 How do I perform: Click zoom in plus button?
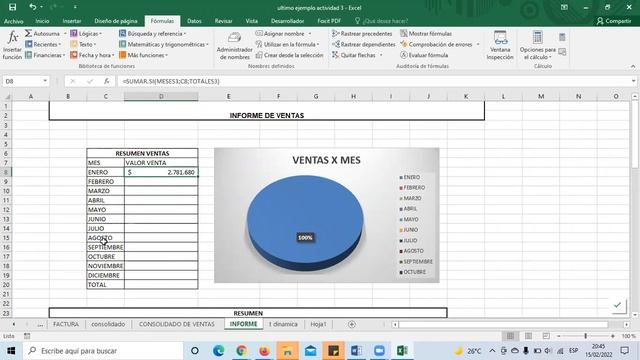(x=613, y=336)
